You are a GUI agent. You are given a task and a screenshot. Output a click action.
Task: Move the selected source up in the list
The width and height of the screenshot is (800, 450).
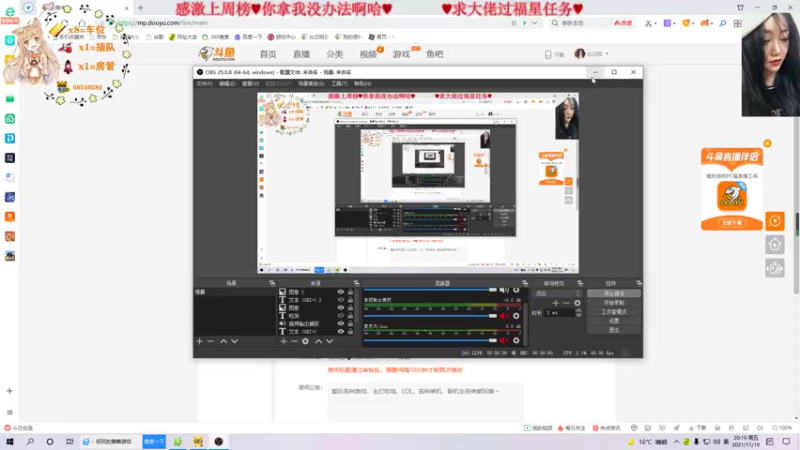pos(318,341)
